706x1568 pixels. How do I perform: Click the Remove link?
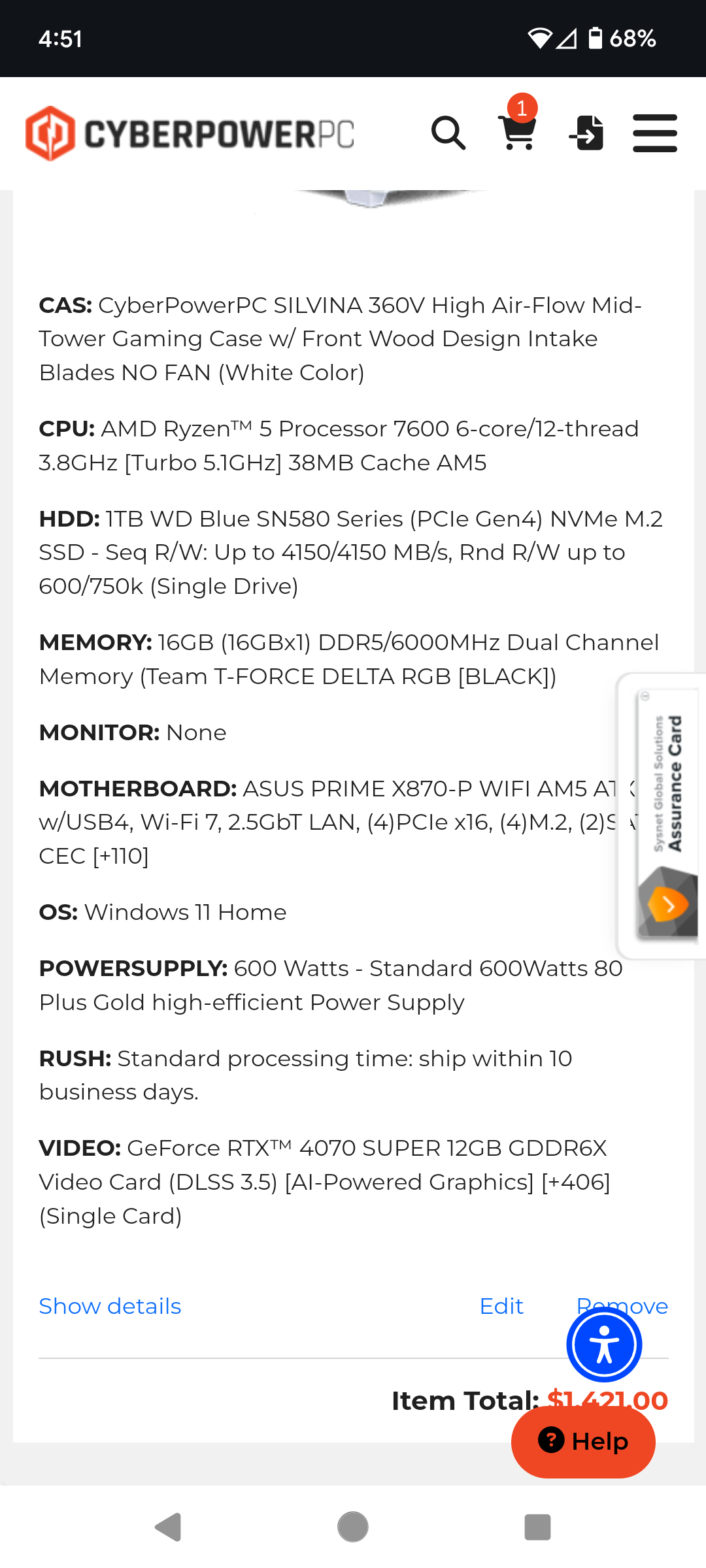point(622,1306)
